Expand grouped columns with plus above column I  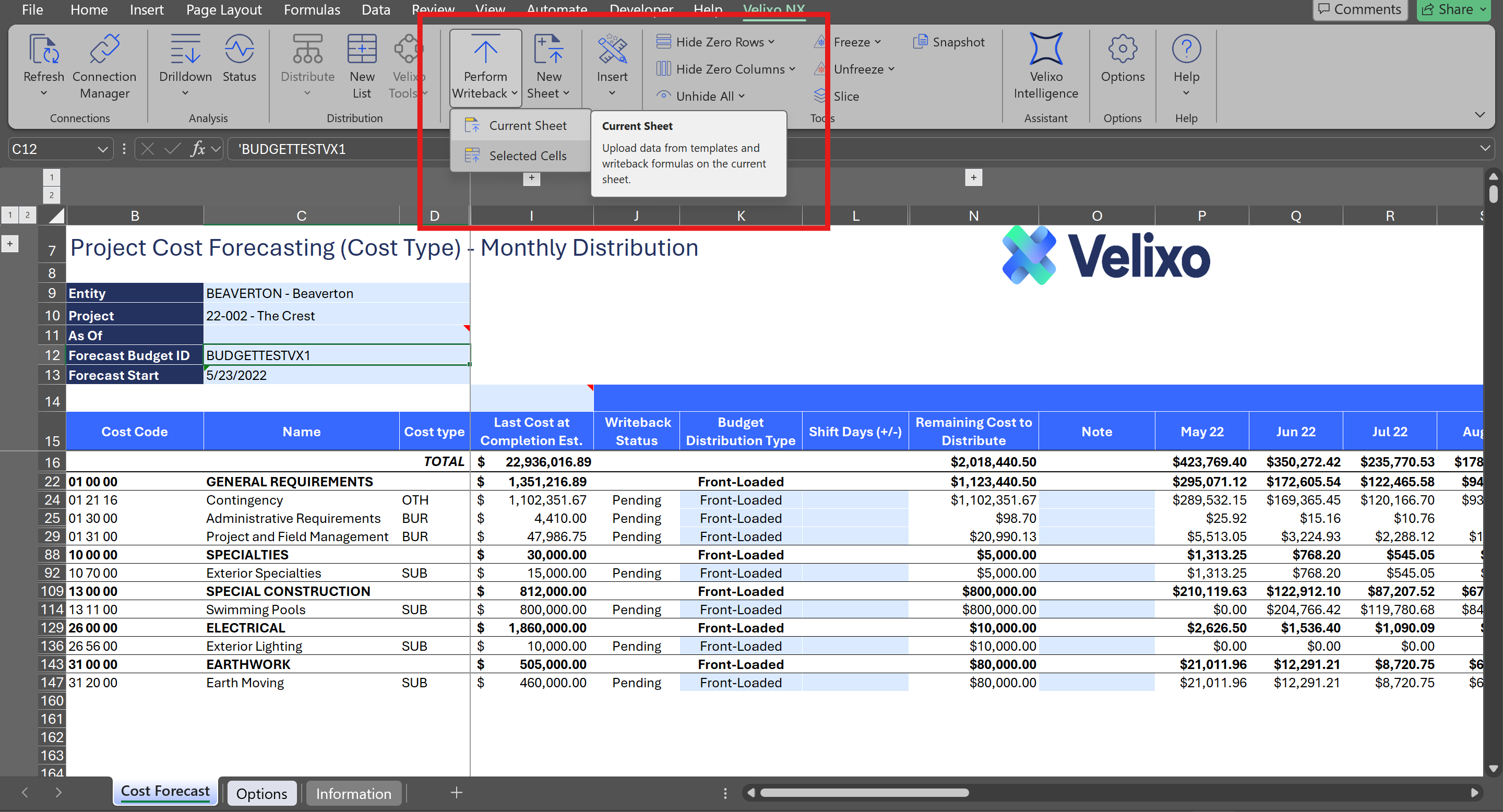click(x=532, y=177)
